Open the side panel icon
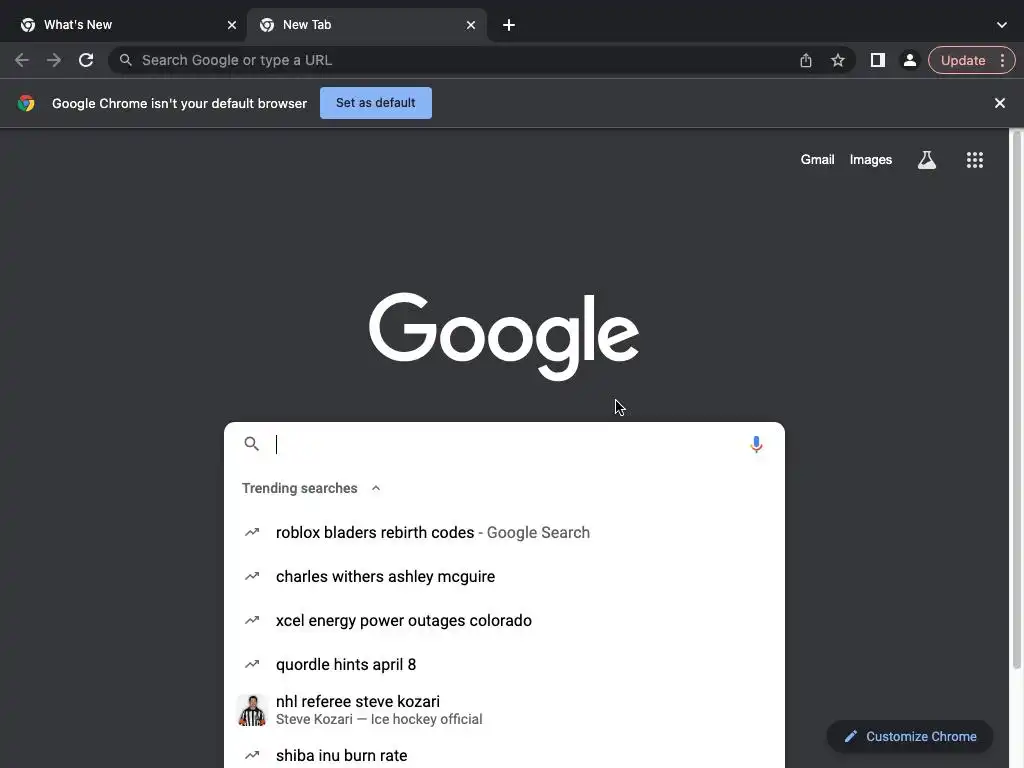Viewport: 1024px width, 768px height. click(x=878, y=60)
